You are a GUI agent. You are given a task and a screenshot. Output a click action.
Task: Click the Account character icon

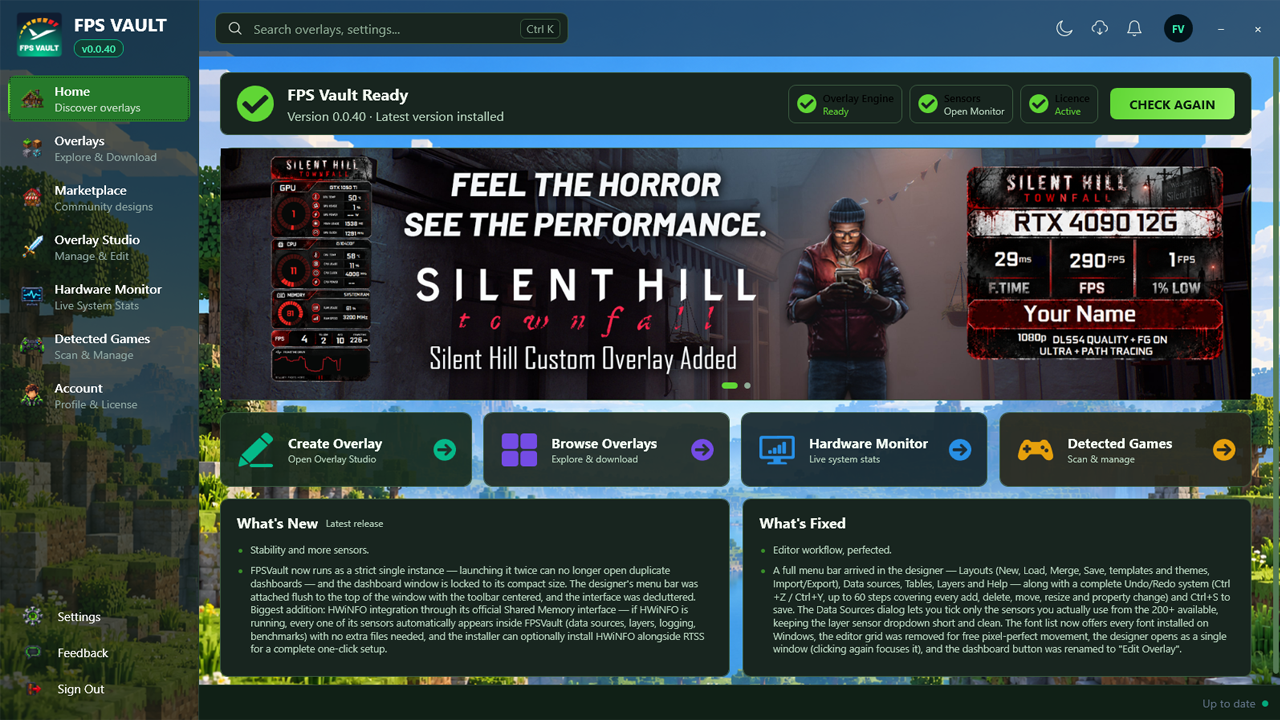33,396
